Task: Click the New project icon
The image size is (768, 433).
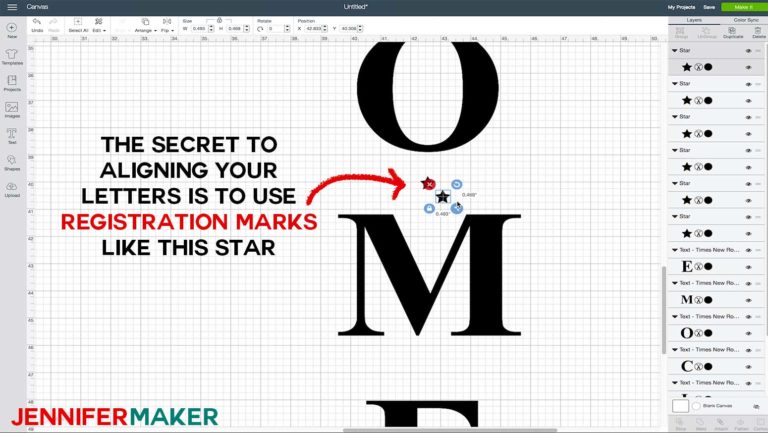Action: [x=12, y=28]
